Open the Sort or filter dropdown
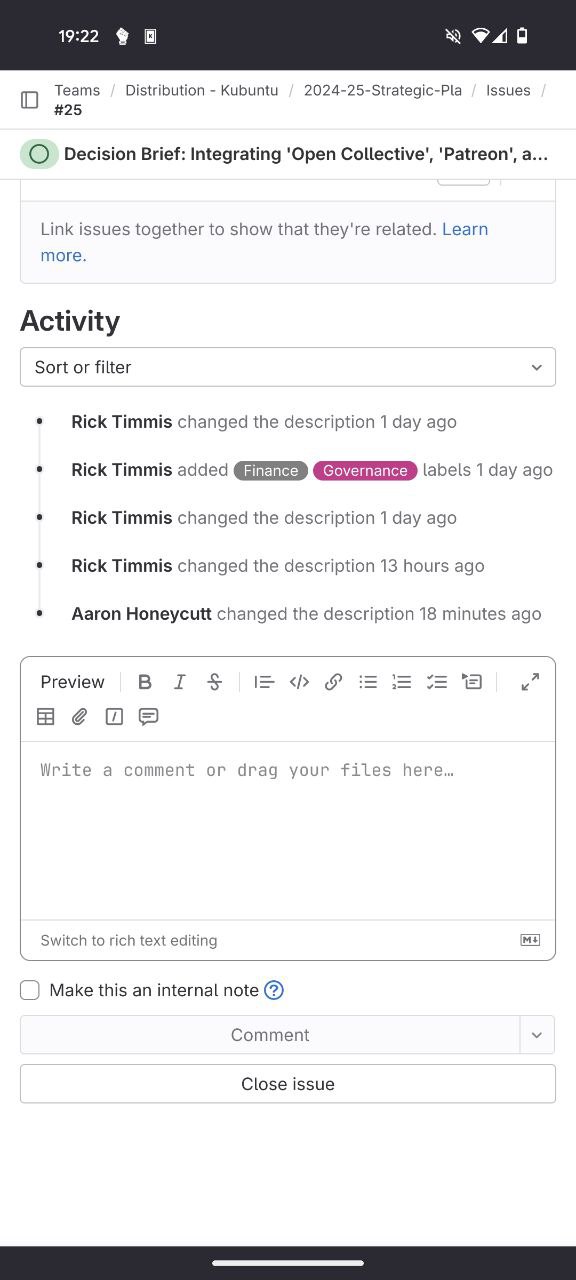 point(288,367)
